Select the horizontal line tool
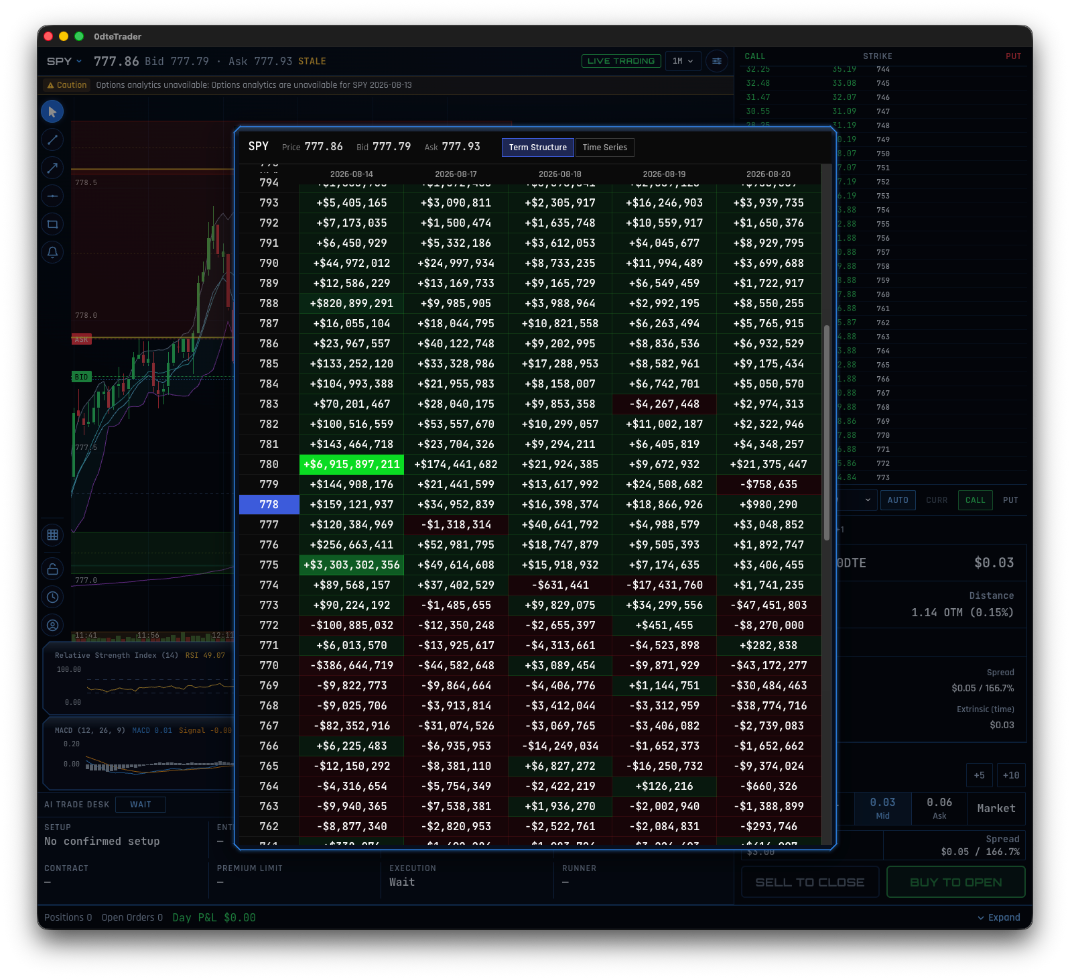 tap(53, 196)
